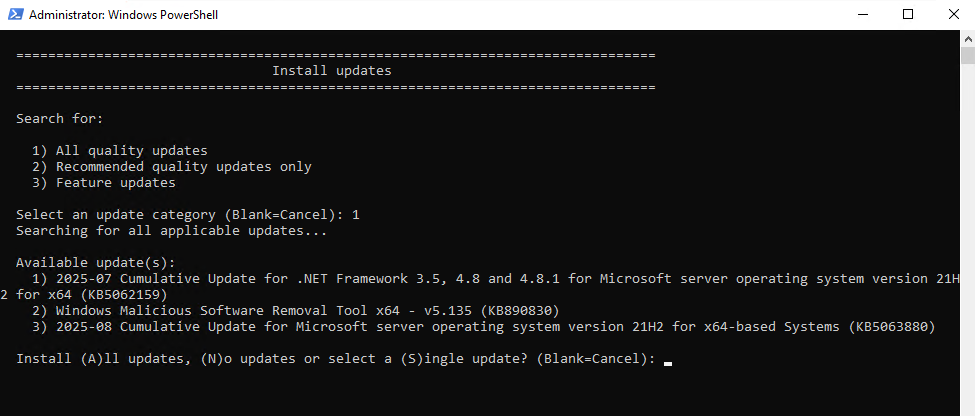This screenshot has width=975, height=416.
Task: Click the 'Search for:' label
Action: 60,118
